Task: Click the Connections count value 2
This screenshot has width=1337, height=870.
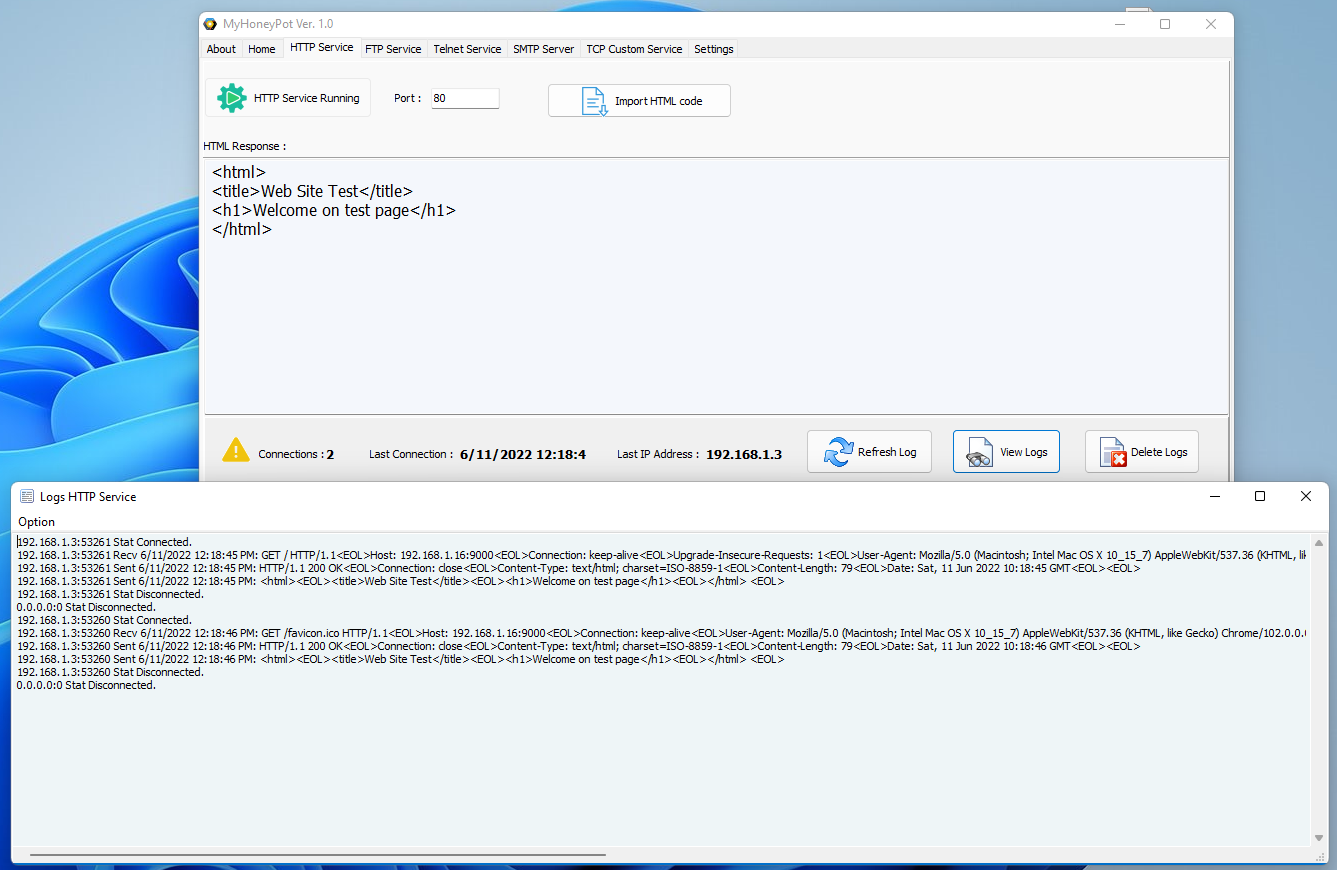Action: 330,454
